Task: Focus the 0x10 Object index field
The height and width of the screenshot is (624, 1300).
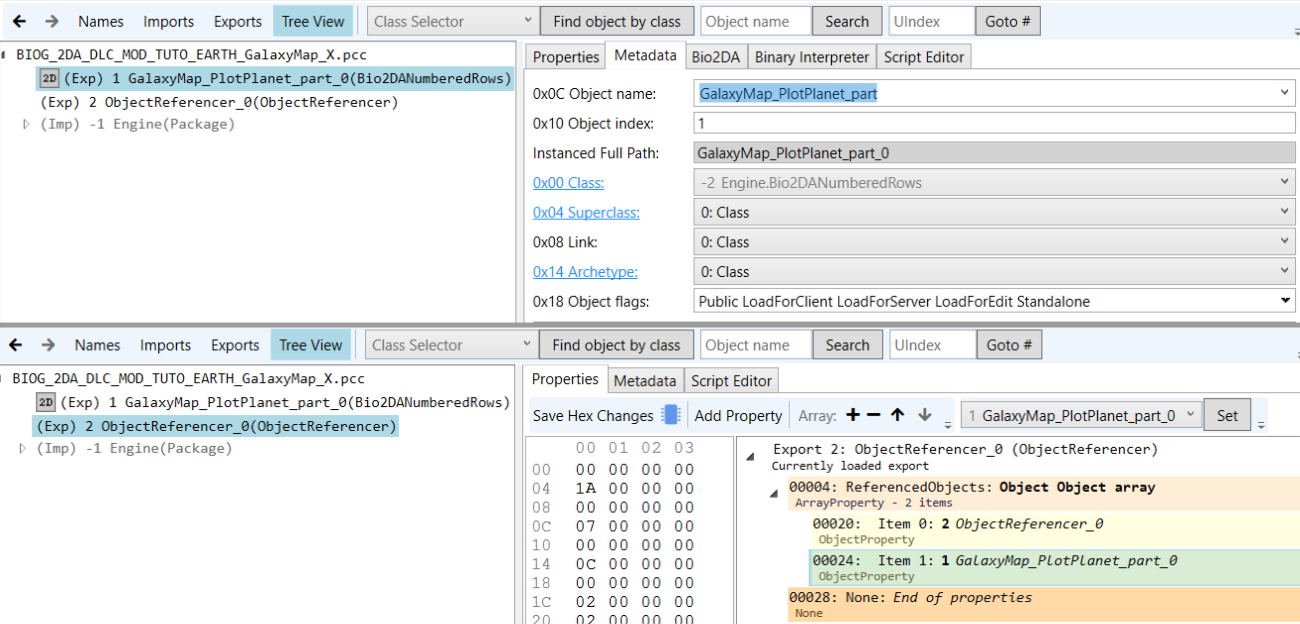Action: tap(994, 123)
